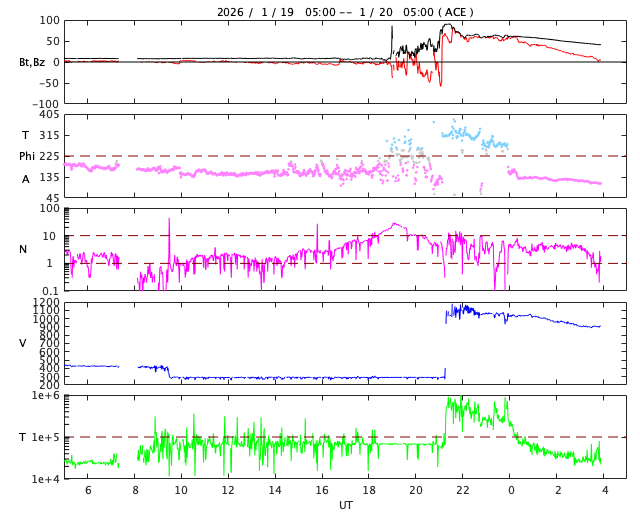The width and height of the screenshot is (640, 512).
Task: Click the 1e+5 tick on the temperature axis
Action: tap(46, 437)
